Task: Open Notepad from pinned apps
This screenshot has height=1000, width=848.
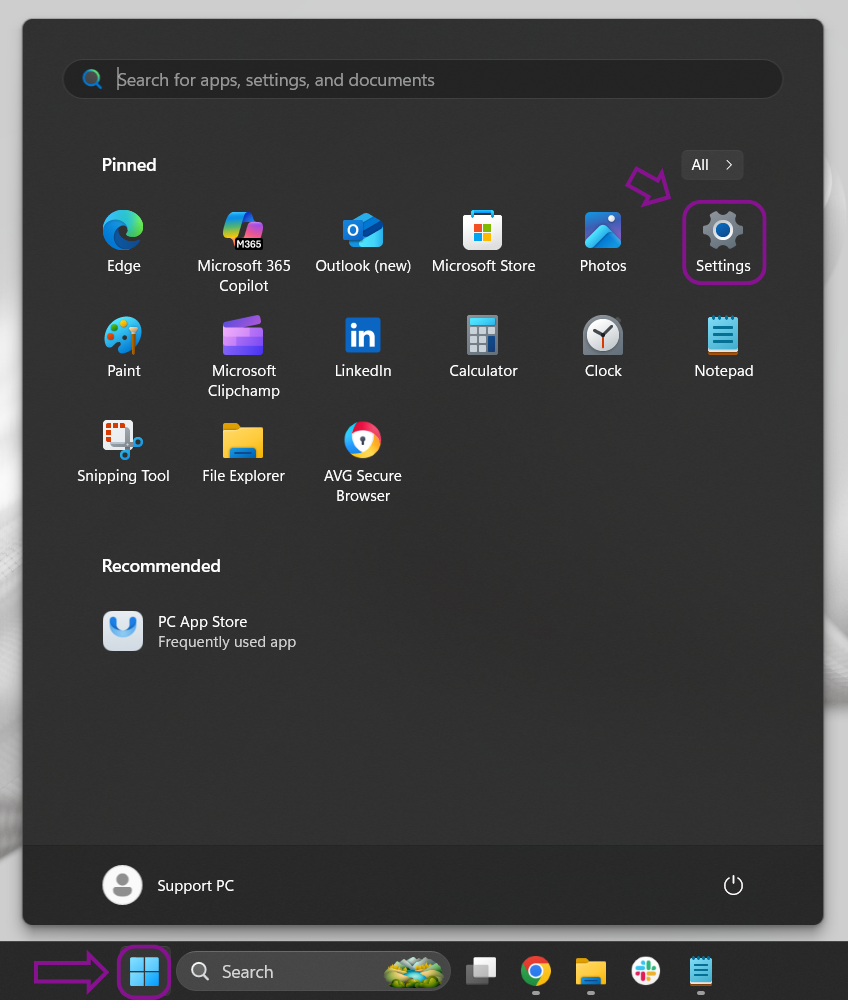Action: (723, 347)
